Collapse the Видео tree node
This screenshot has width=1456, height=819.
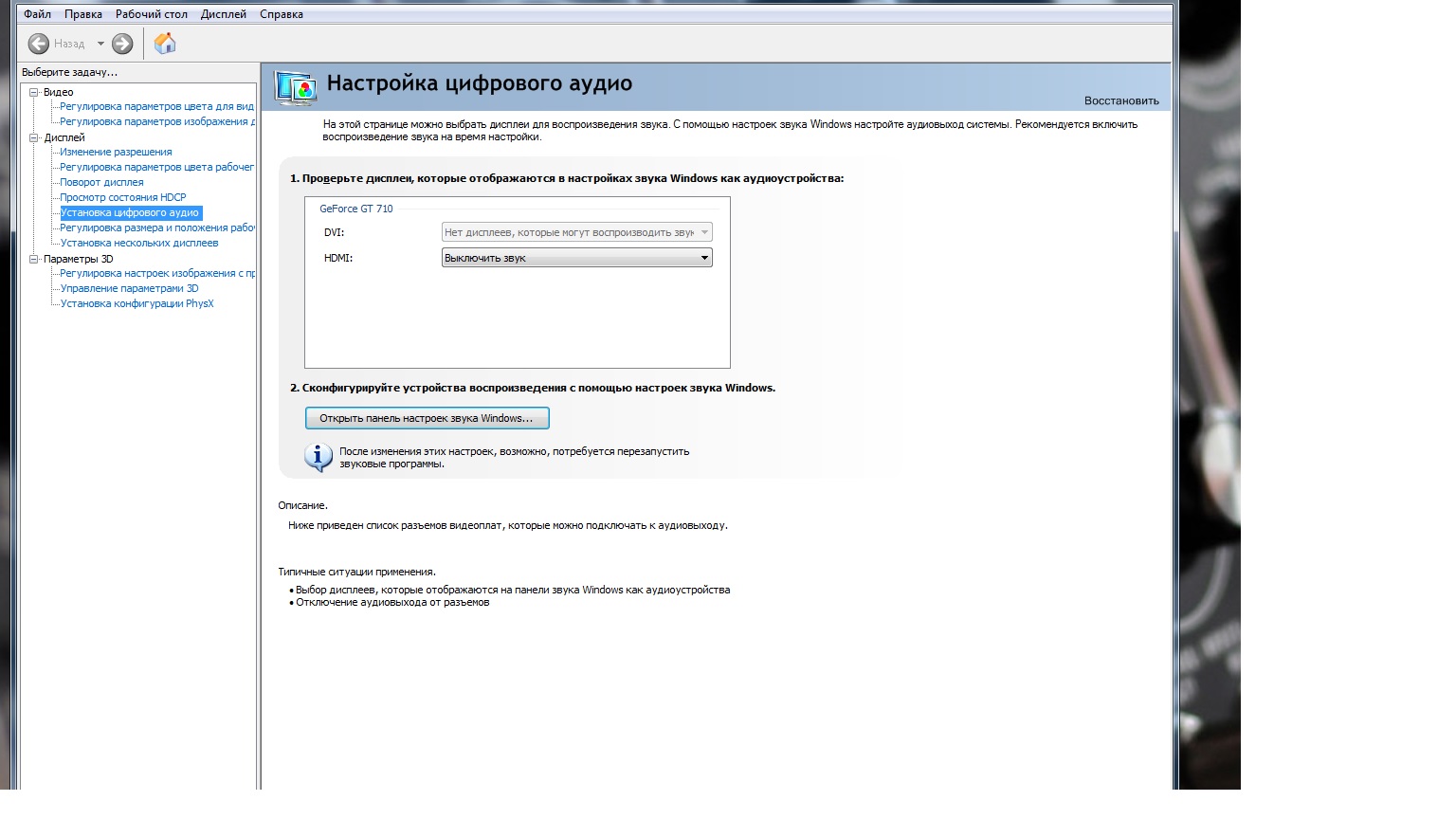(x=34, y=92)
